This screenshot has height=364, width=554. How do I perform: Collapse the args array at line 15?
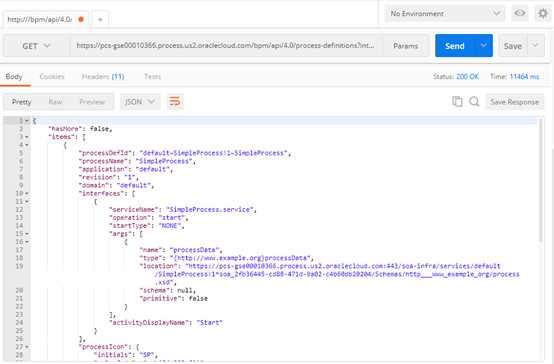pyautogui.click(x=26, y=234)
